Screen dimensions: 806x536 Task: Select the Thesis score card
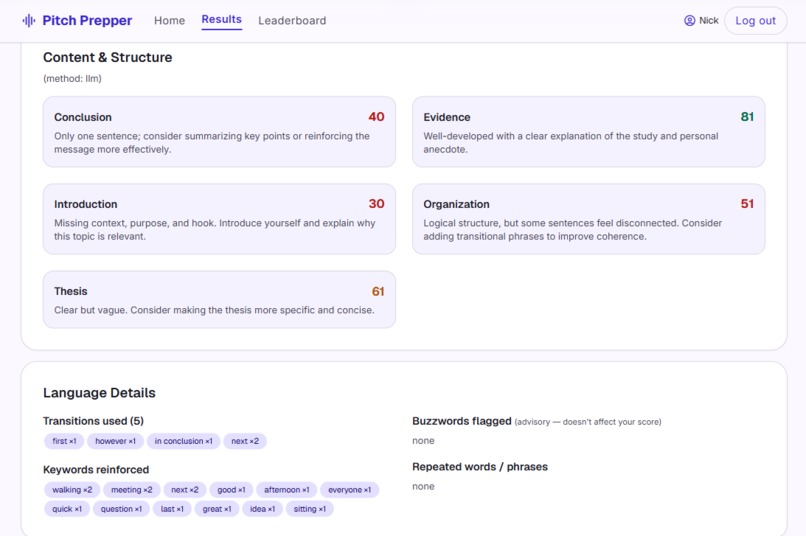[x=219, y=300]
